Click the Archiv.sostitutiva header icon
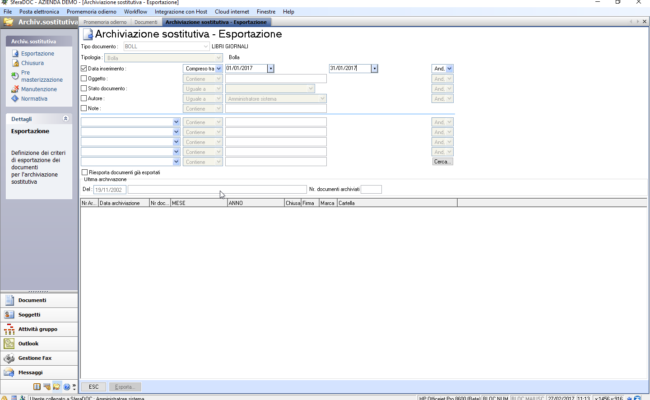The height and width of the screenshot is (400, 650). click(8, 22)
